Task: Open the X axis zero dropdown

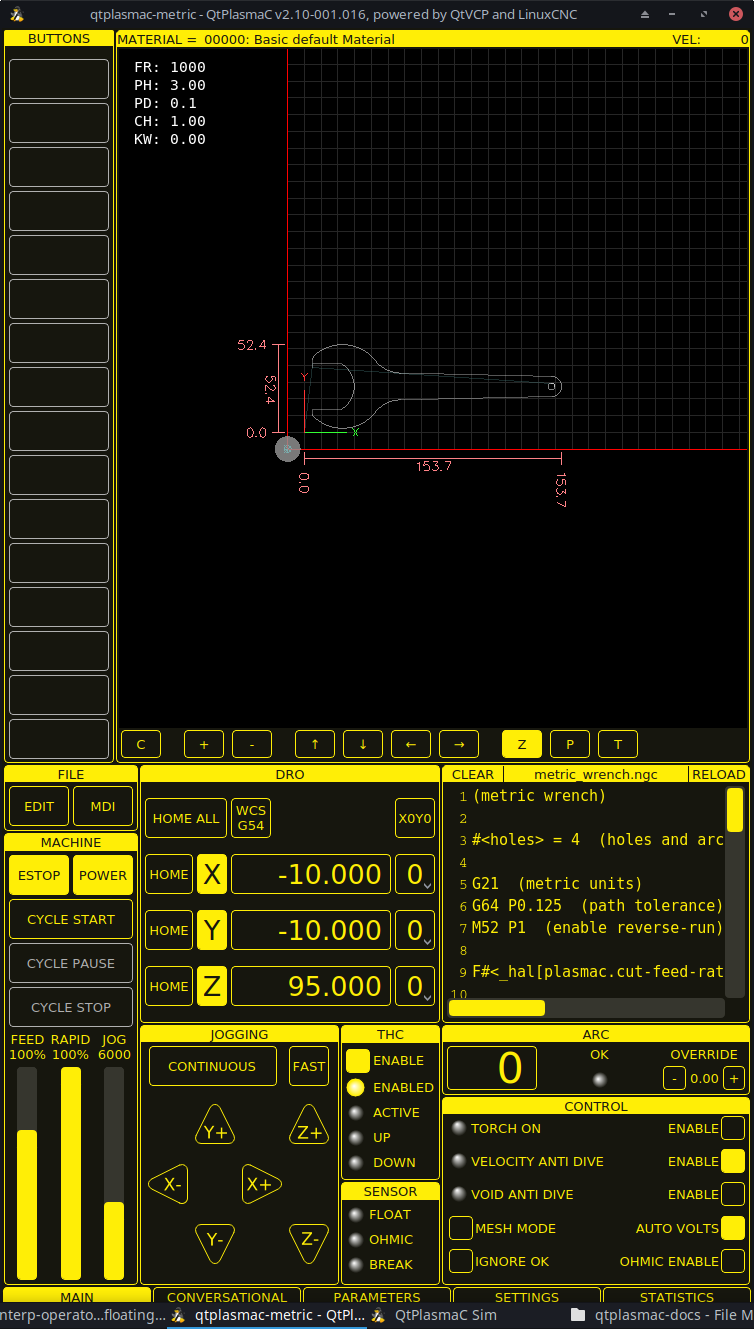Action: click(415, 875)
